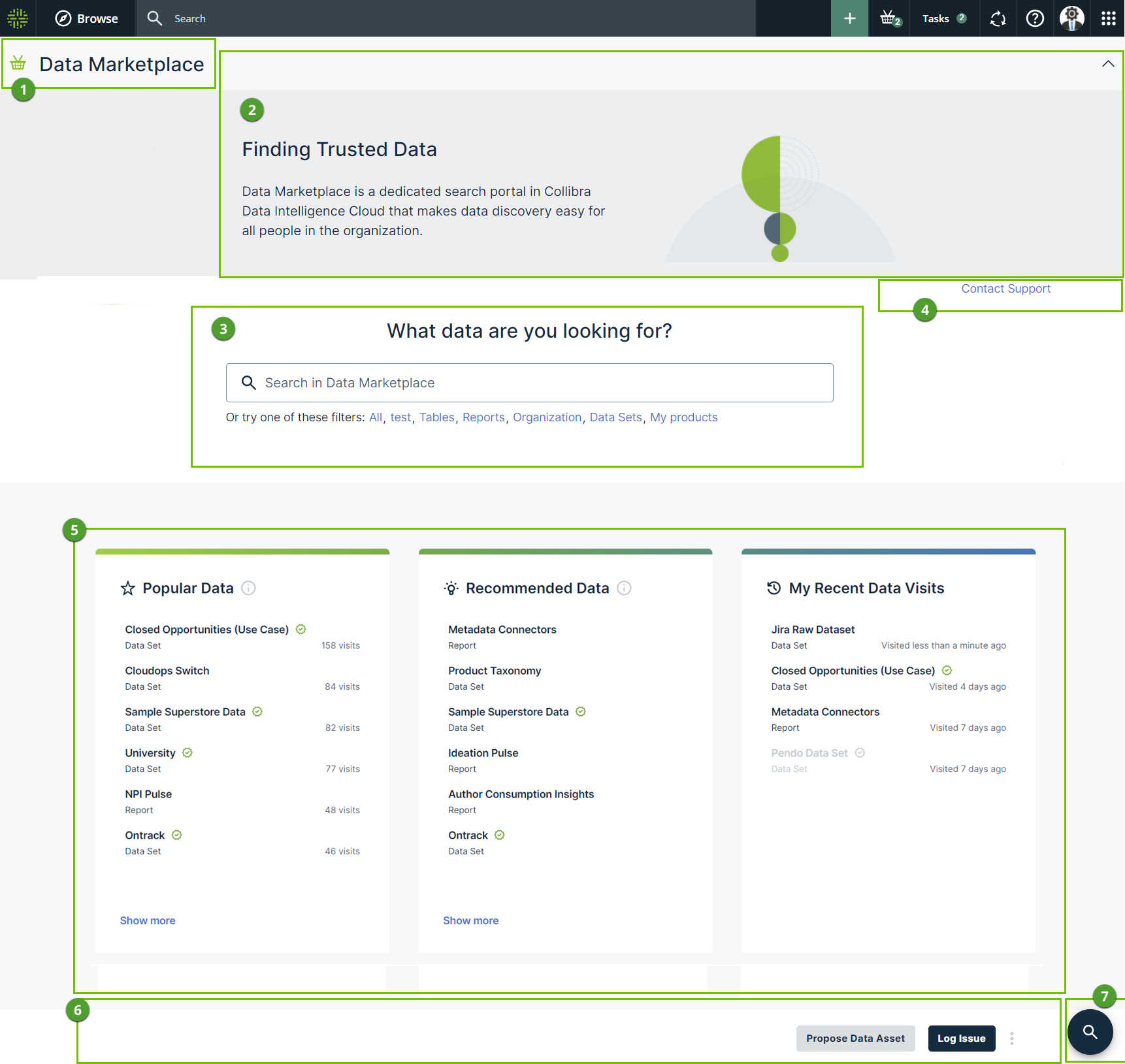Show info for Recommended Data
The height and width of the screenshot is (1064, 1125).
click(x=625, y=588)
